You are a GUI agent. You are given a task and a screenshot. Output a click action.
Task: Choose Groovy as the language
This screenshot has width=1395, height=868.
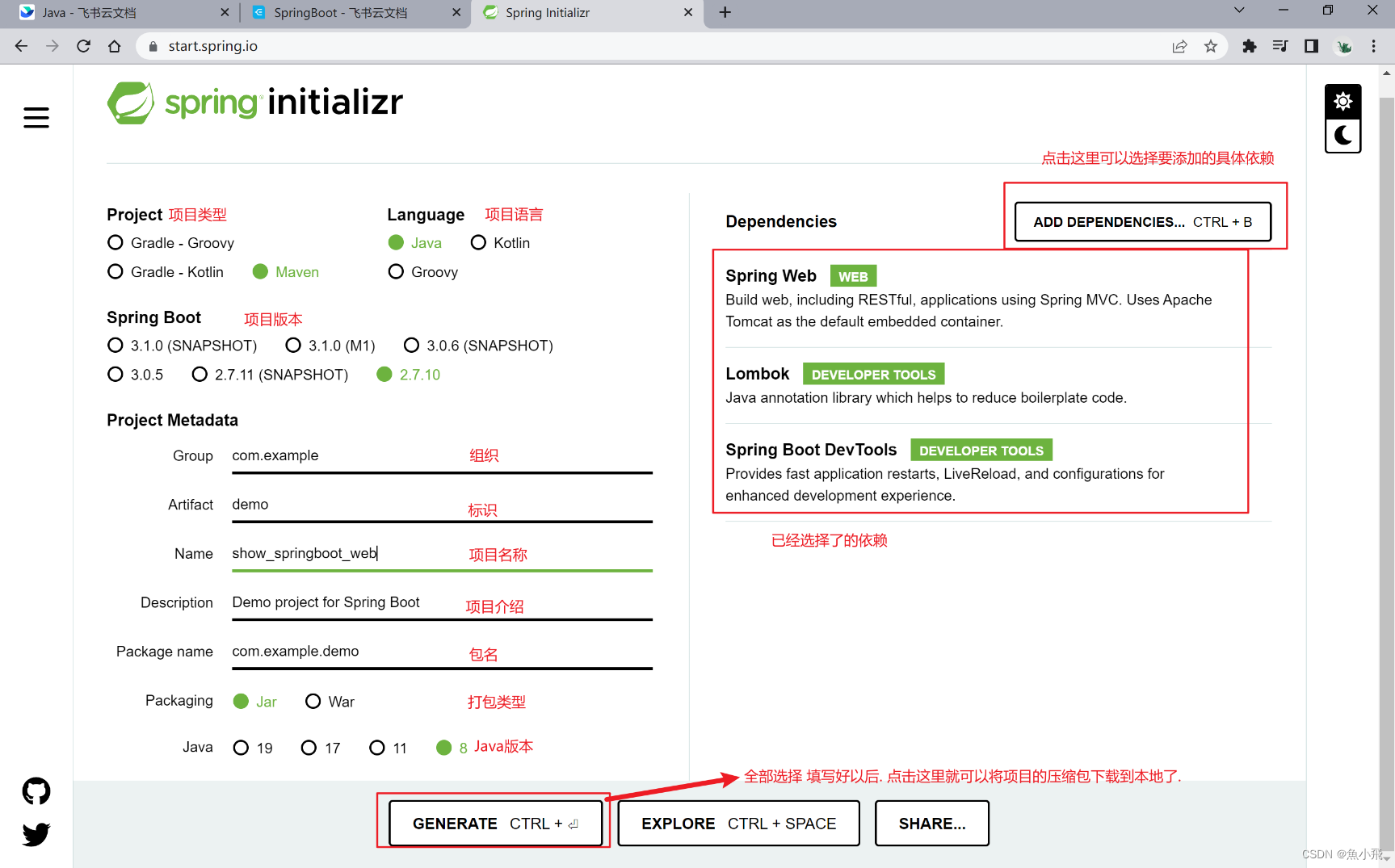pos(423,272)
